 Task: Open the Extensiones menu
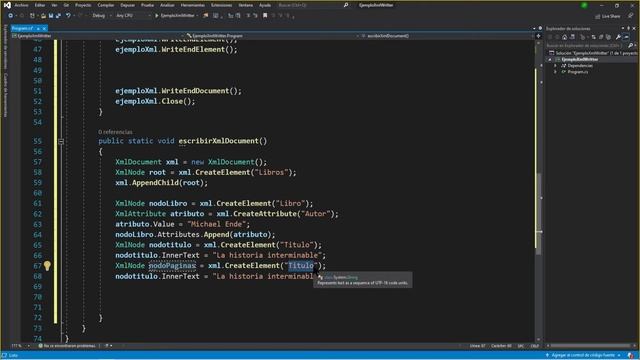(x=221, y=5)
